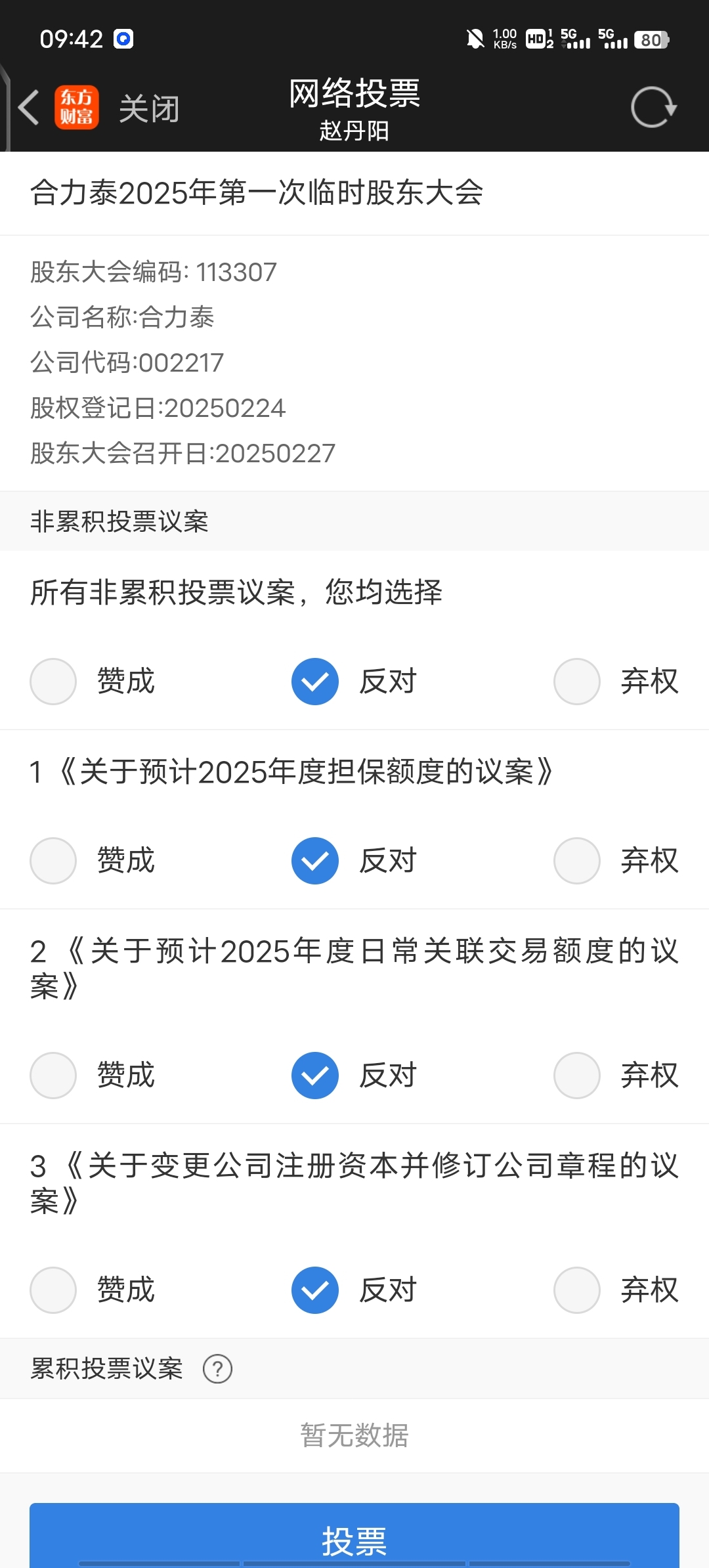Tap the 东方财富 app logo
709x1568 pixels.
pyautogui.click(x=77, y=108)
